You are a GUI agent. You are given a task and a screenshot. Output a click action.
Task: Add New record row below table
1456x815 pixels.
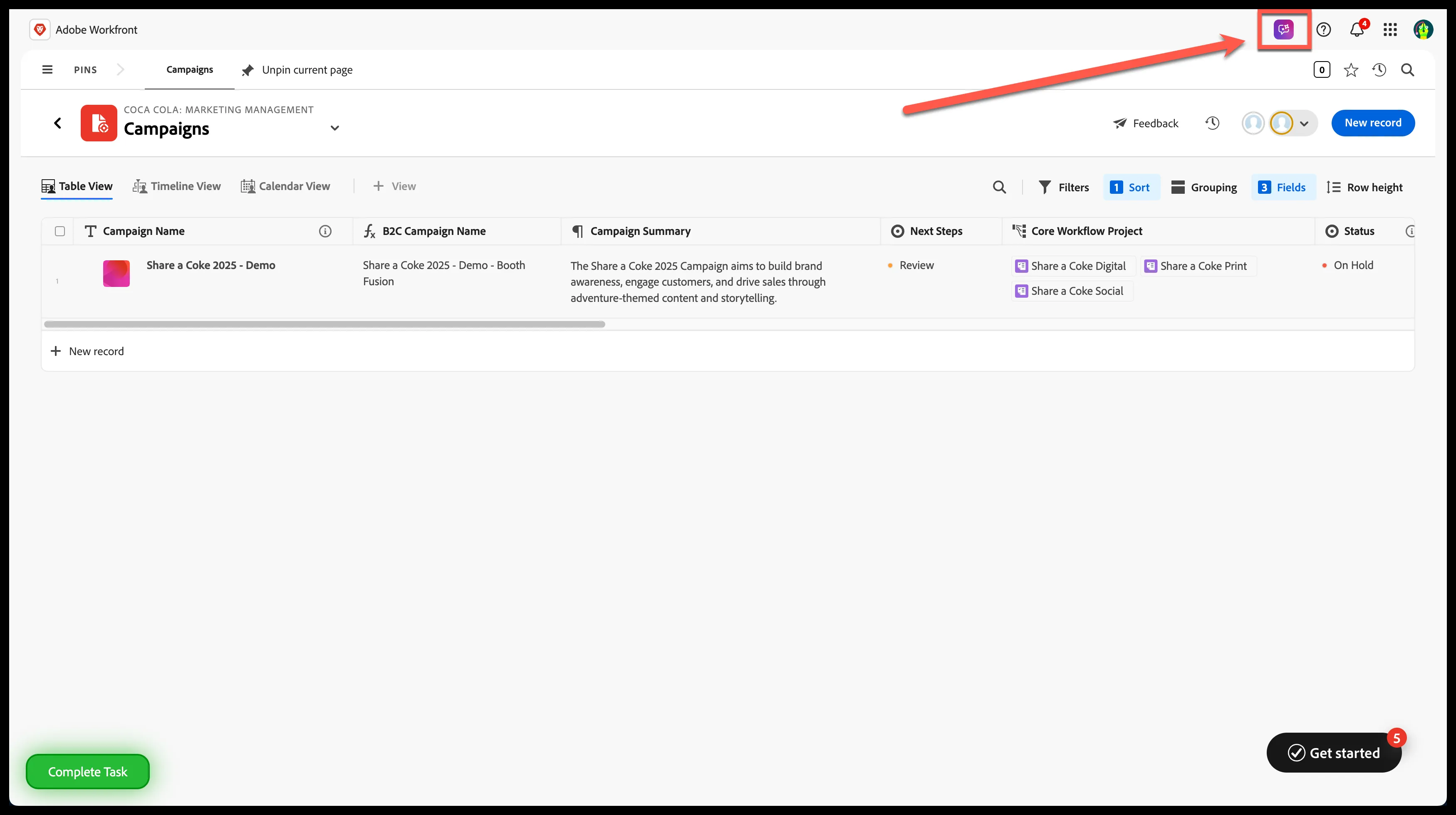click(x=88, y=351)
